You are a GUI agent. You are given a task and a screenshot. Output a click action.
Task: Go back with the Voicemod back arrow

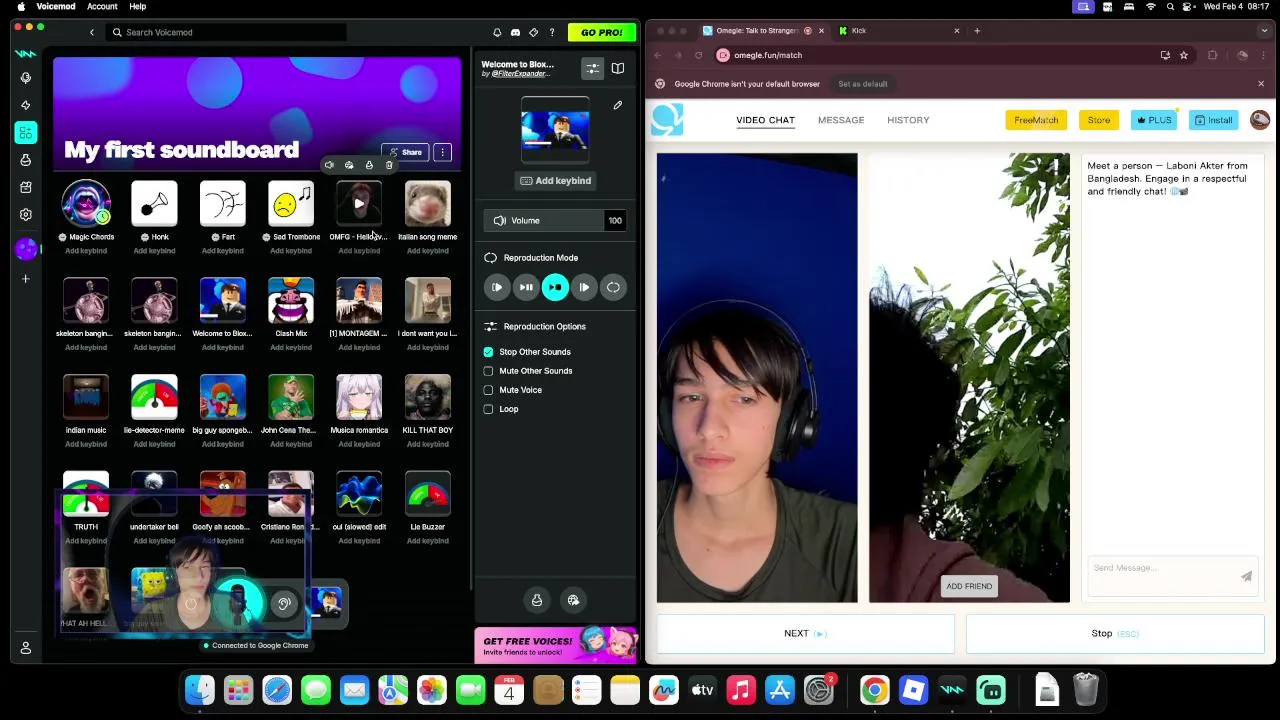tap(92, 32)
